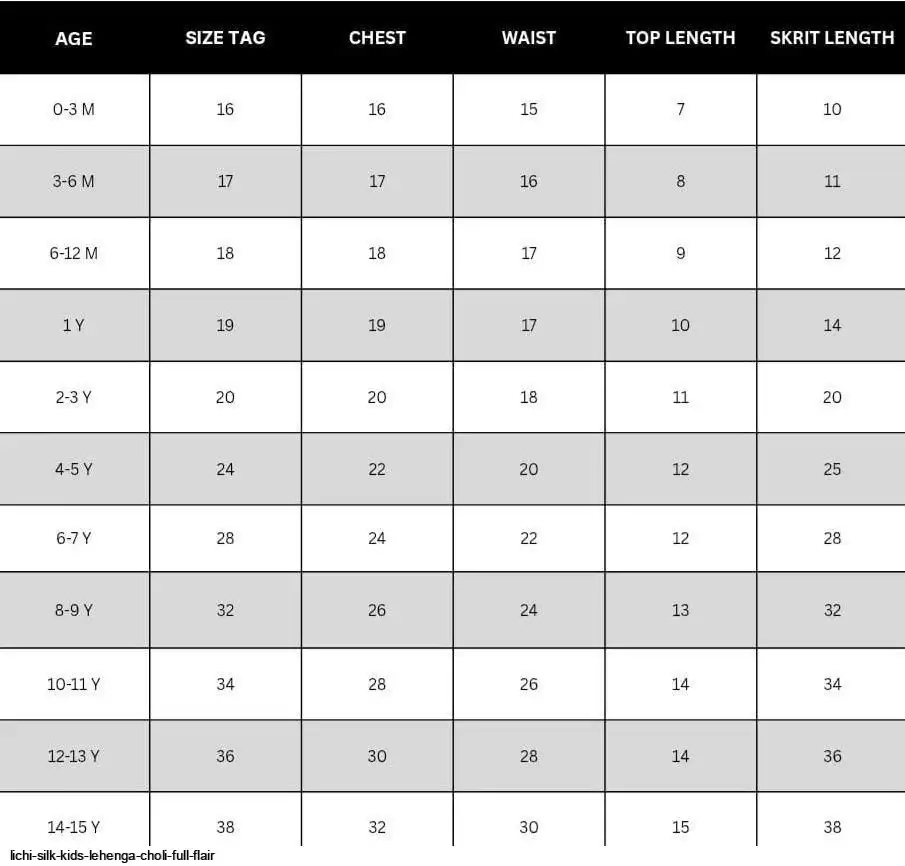Select the 6-12 M age cell

tap(74, 253)
